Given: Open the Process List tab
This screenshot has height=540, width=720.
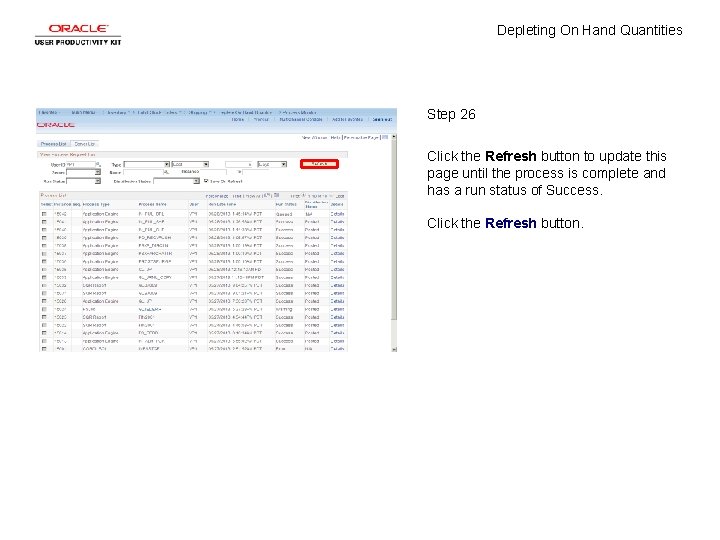Looking at the screenshot, I should (x=53, y=144).
